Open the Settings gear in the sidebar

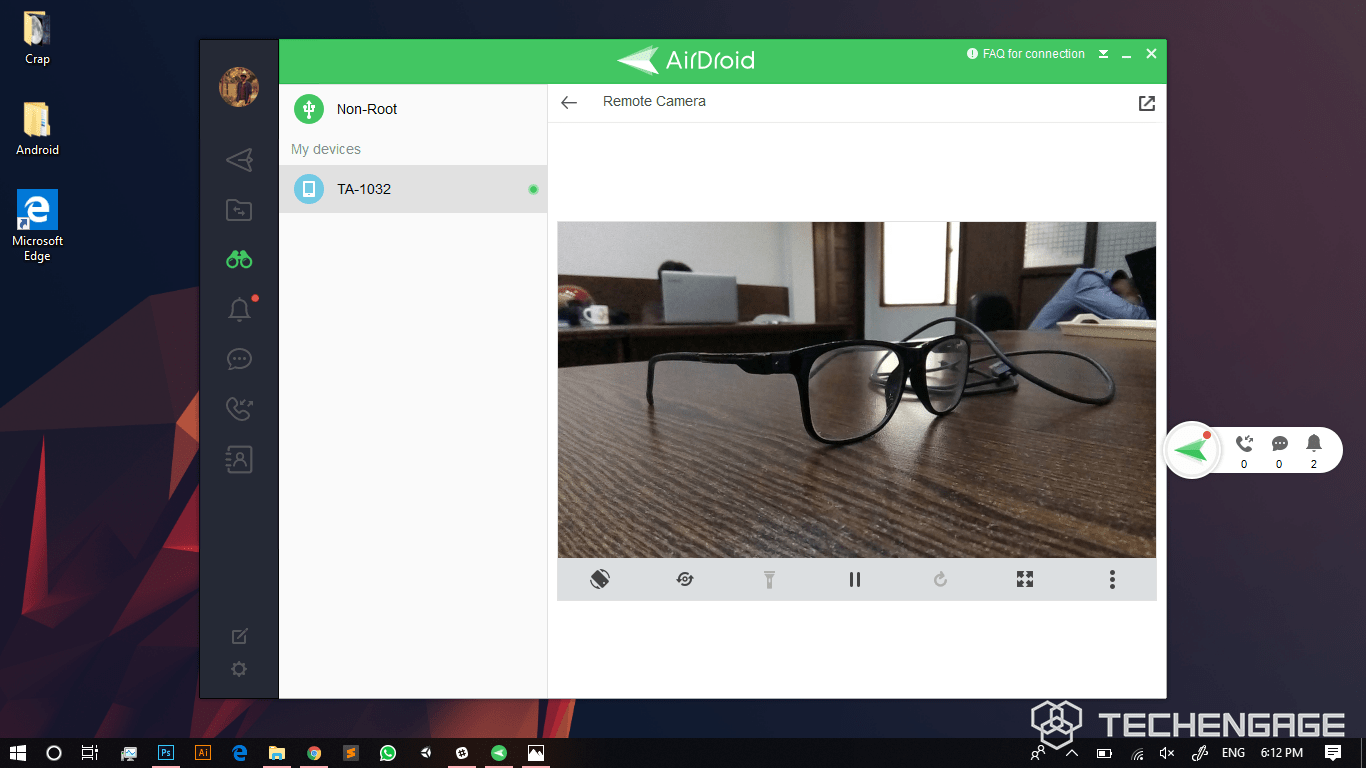239,669
